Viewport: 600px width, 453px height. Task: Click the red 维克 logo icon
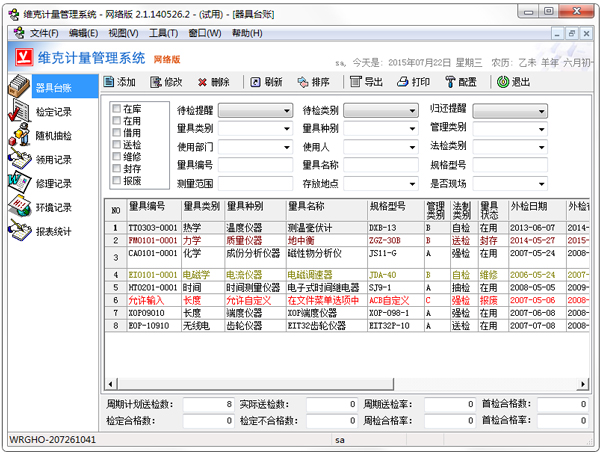coord(24,57)
